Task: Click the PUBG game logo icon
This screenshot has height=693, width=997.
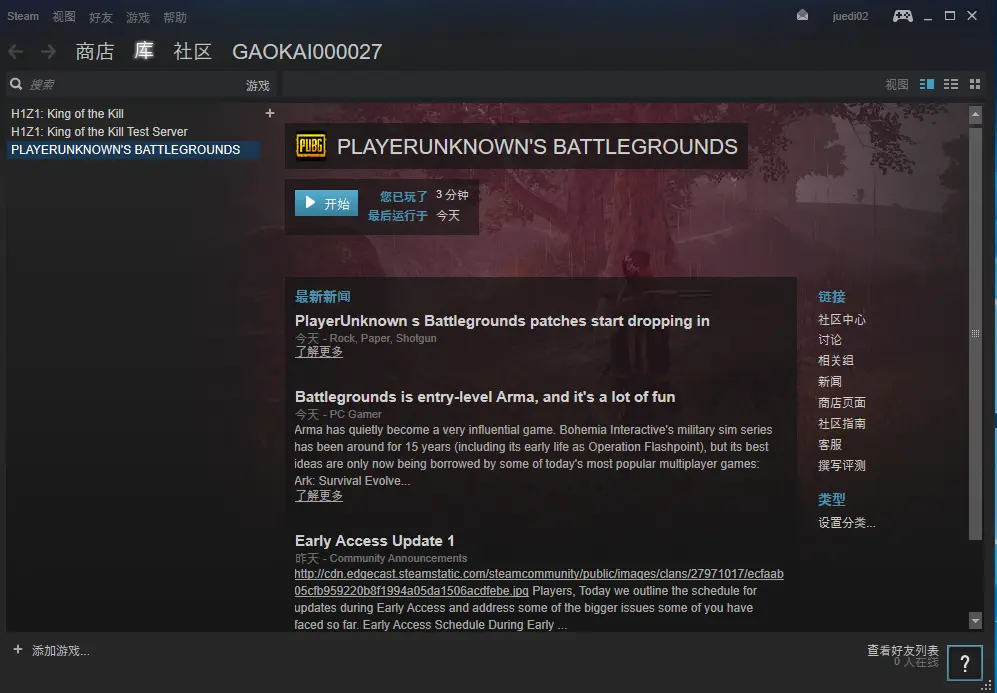Action: (311, 146)
